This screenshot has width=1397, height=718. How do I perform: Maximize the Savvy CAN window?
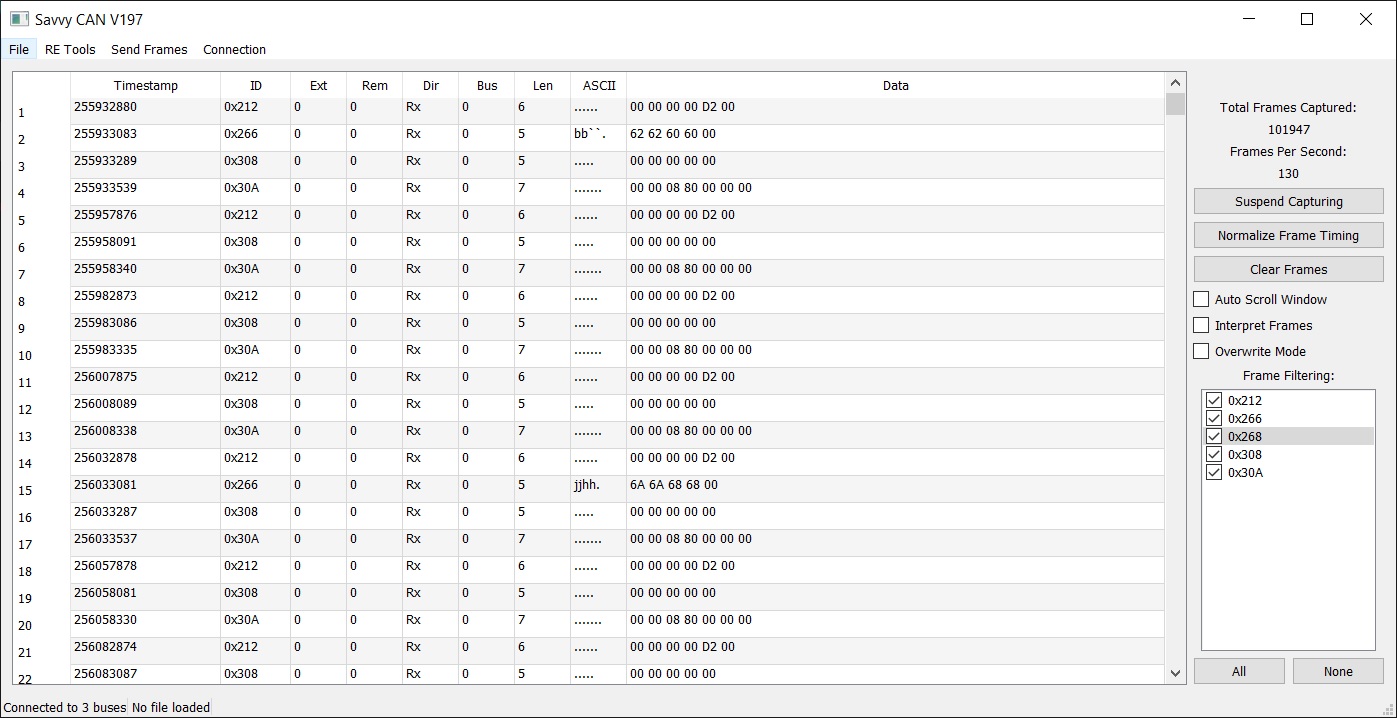tap(1306, 19)
